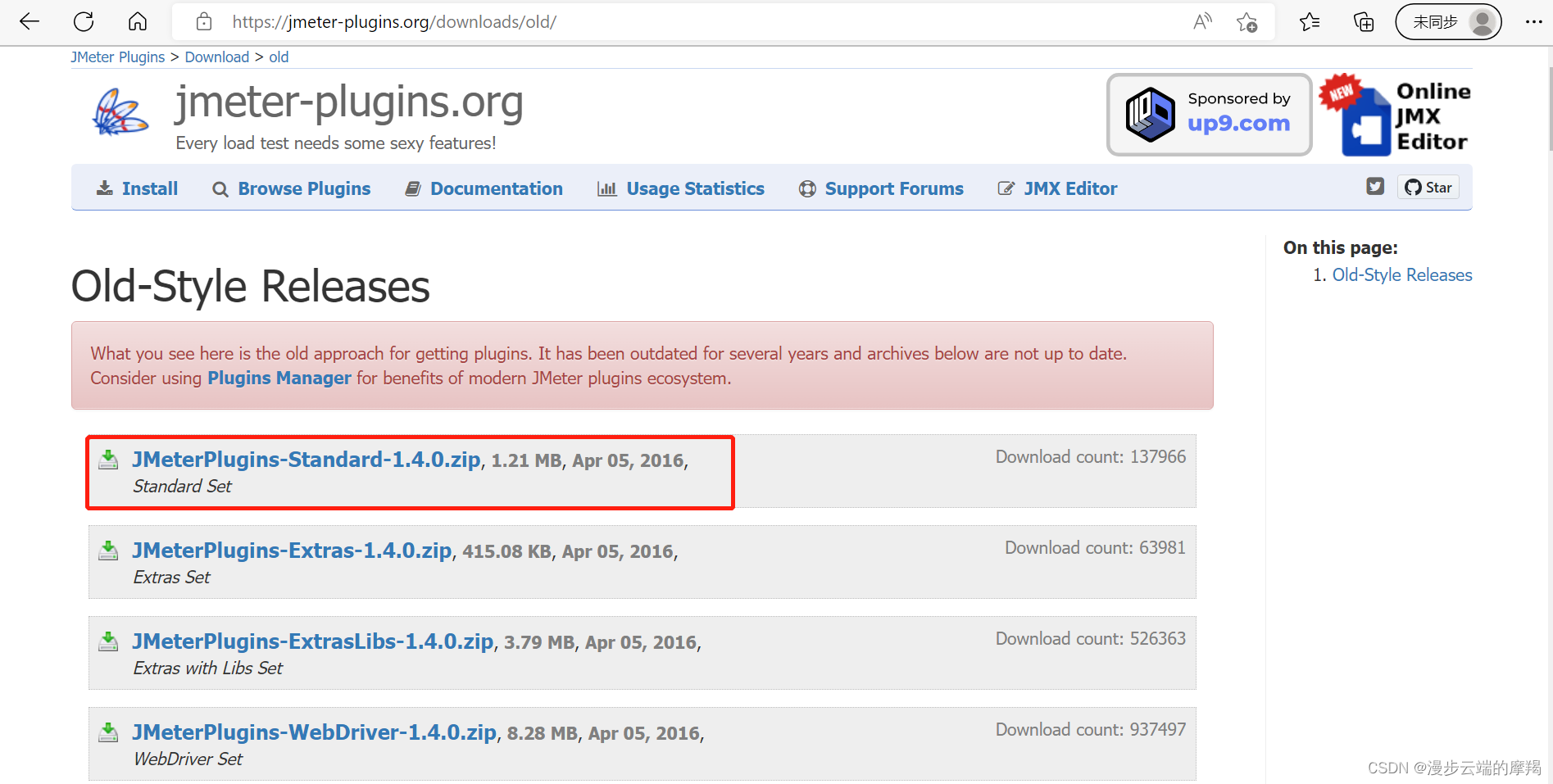The width and height of the screenshot is (1553, 784).
Task: Open up9.com sponsor banner
Action: point(1209,115)
